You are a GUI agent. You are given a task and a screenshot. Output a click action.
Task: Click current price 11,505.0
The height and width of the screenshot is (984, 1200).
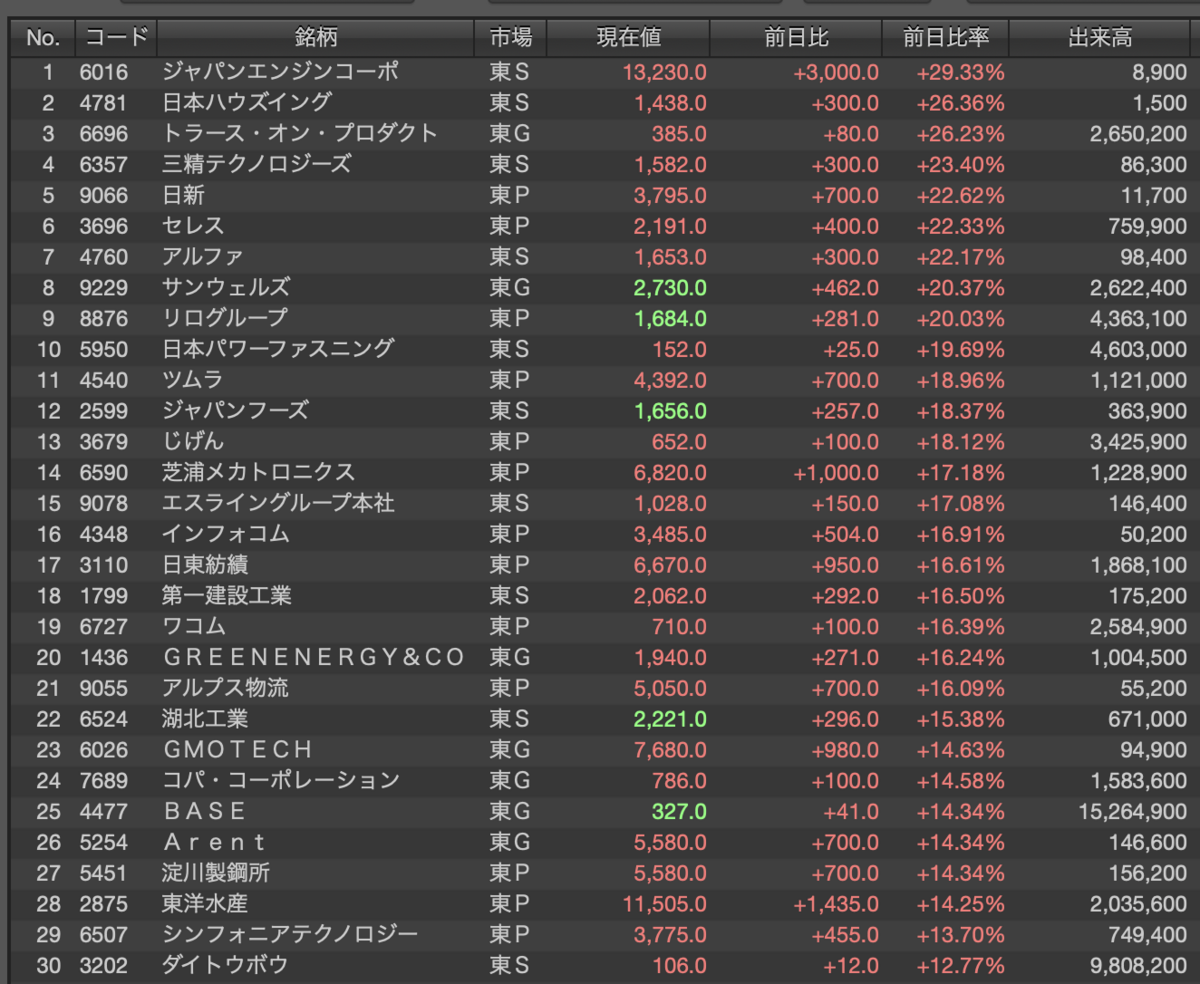(x=664, y=904)
